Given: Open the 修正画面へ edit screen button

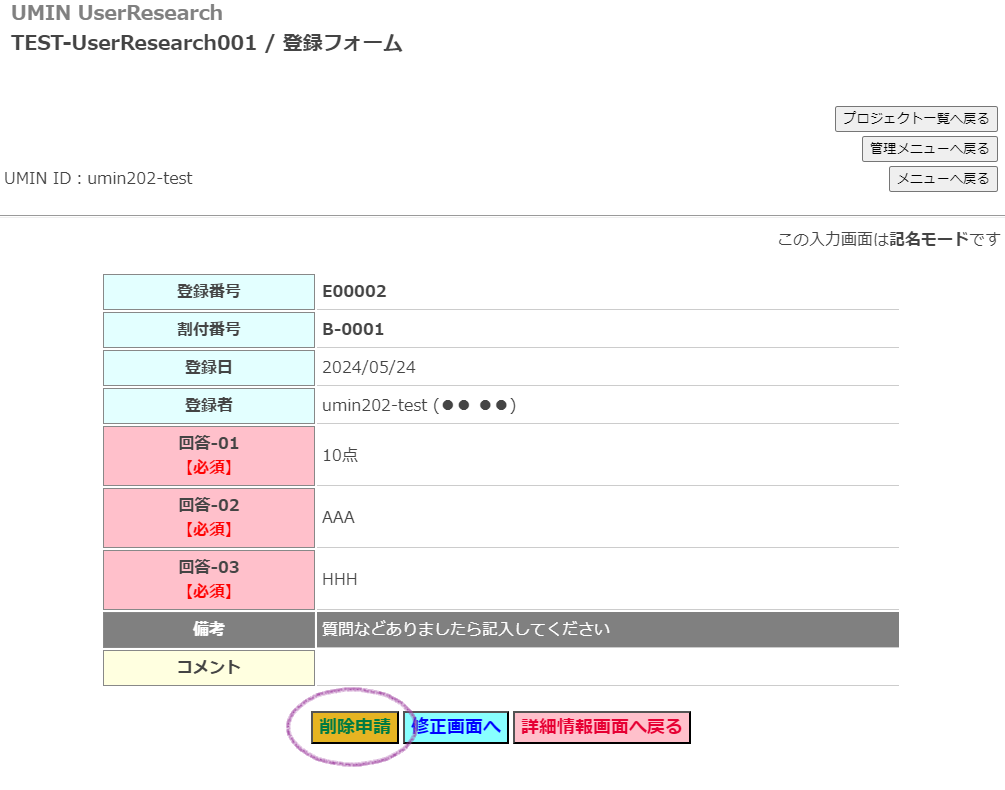Looking at the screenshot, I should point(457,727).
